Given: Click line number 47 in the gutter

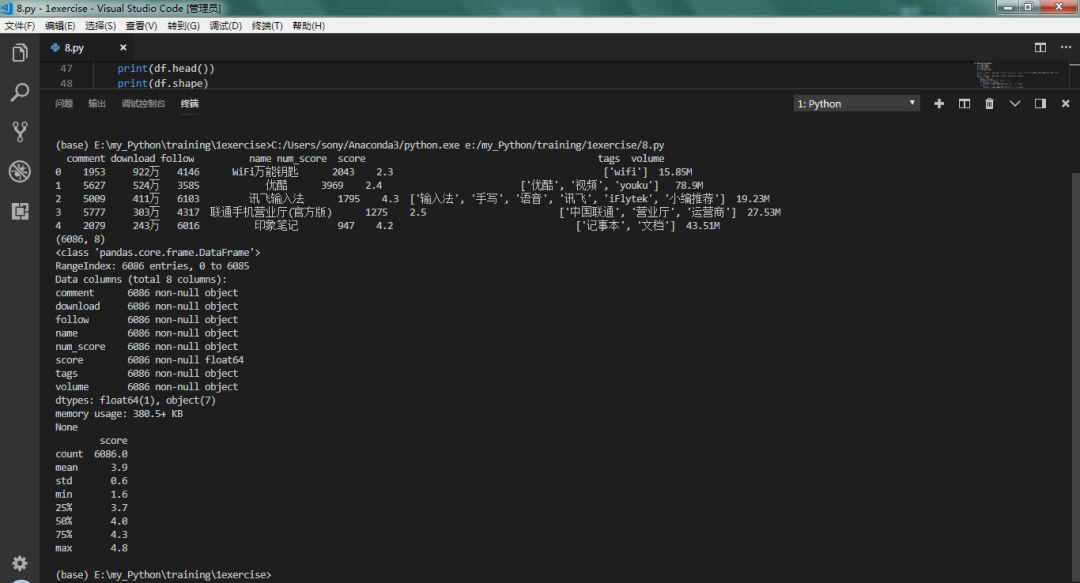Looking at the screenshot, I should (66, 68).
